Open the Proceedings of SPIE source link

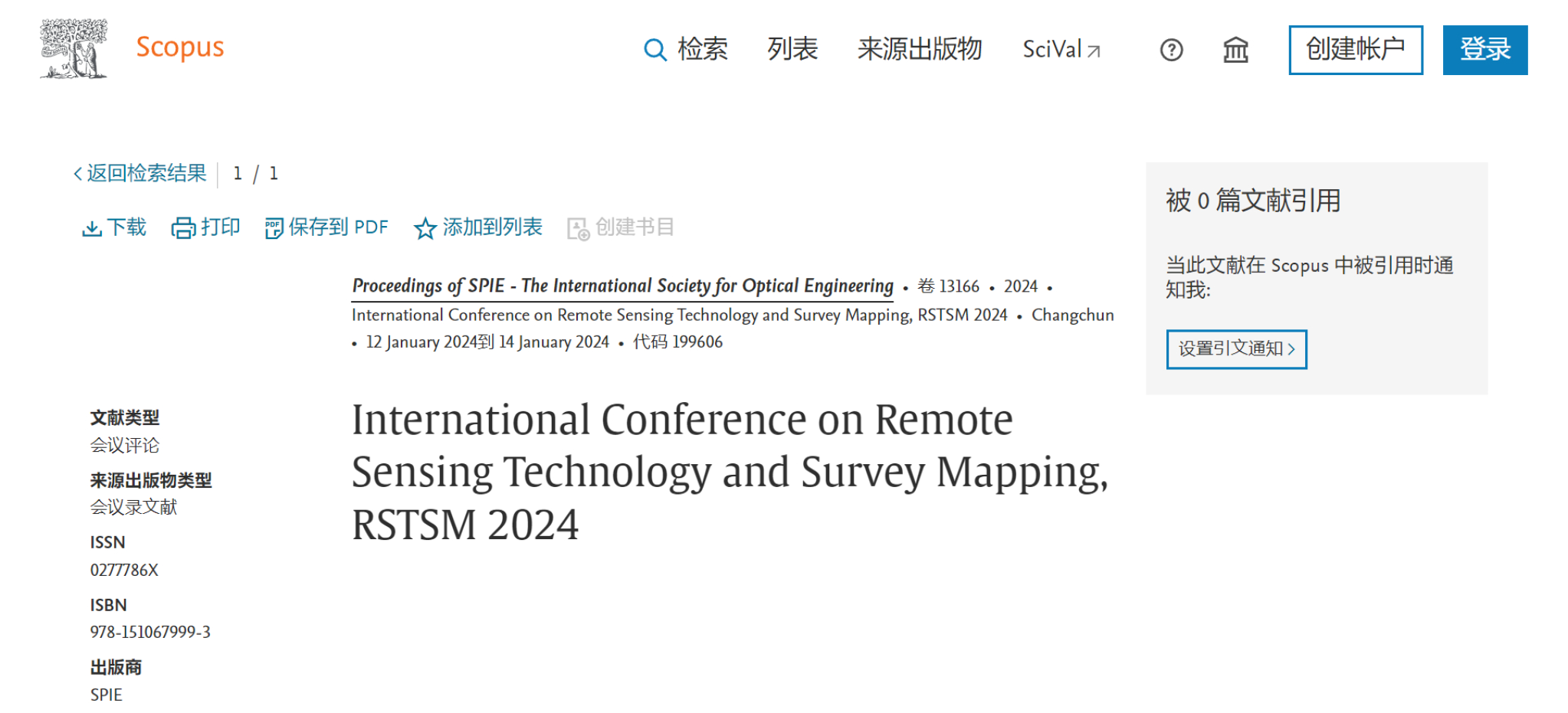pyautogui.click(x=622, y=286)
